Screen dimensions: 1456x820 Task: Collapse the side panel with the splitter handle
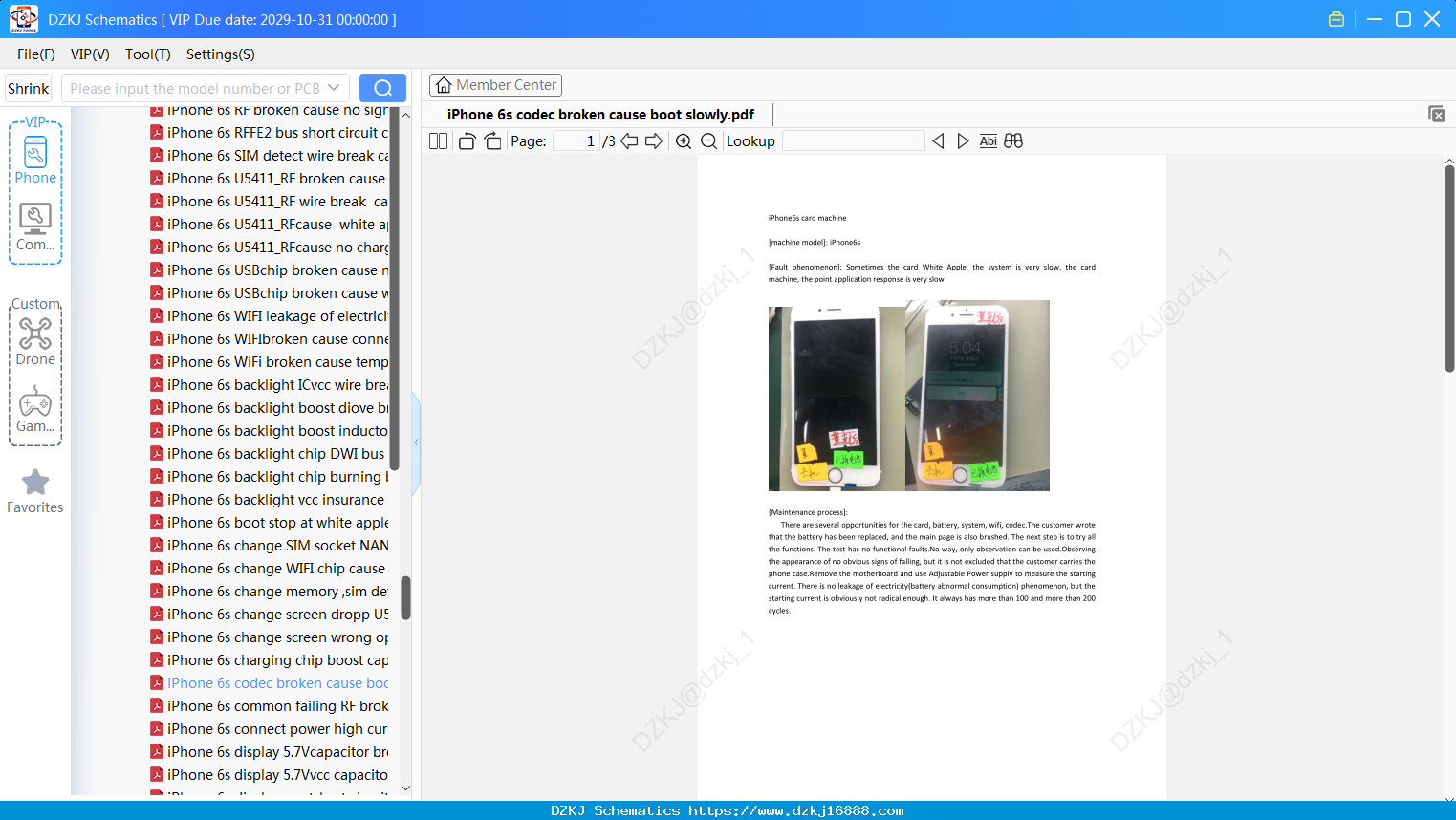pyautogui.click(x=416, y=442)
